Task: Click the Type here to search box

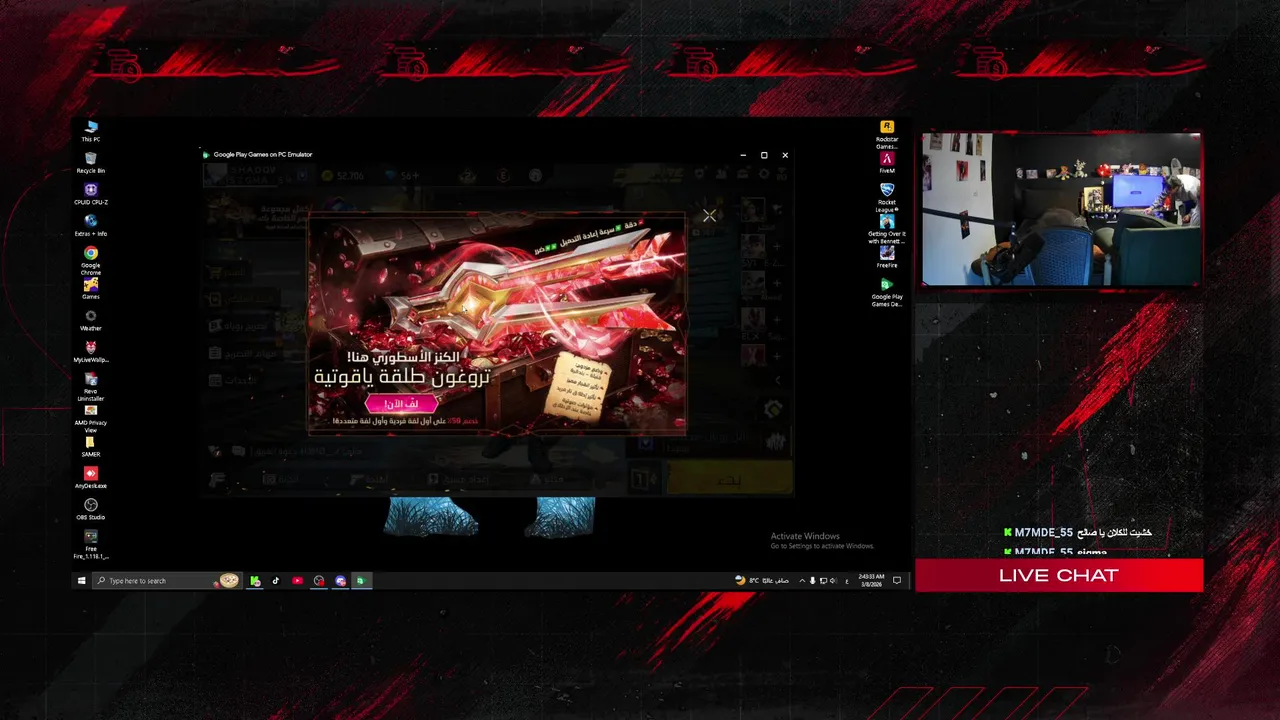Action: (166, 580)
